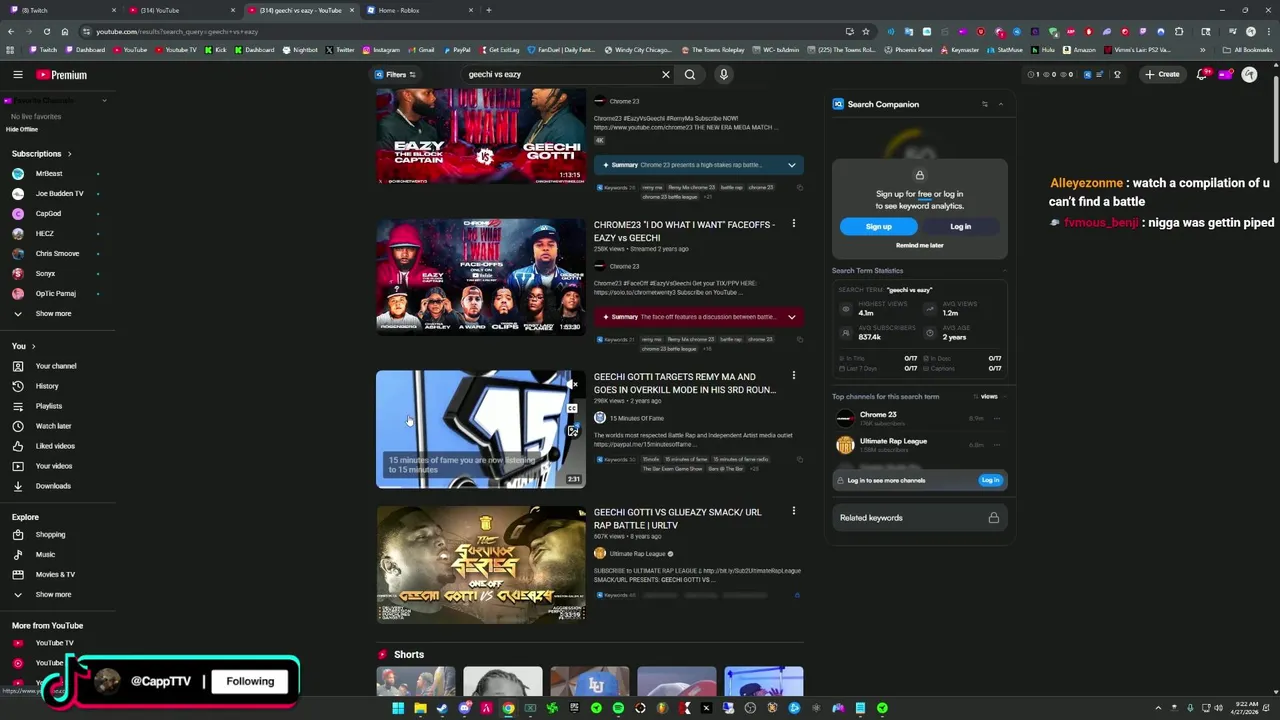Open the search Filters button

coord(396,74)
